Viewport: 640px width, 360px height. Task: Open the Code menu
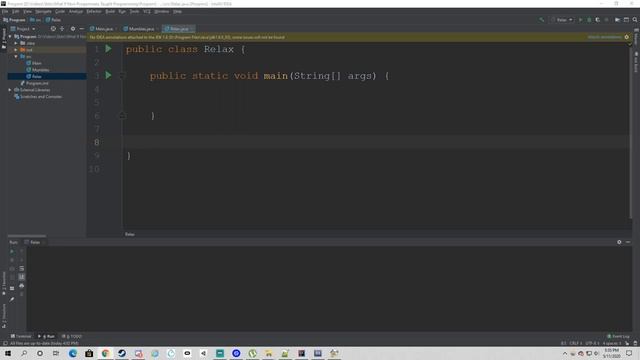click(60, 11)
